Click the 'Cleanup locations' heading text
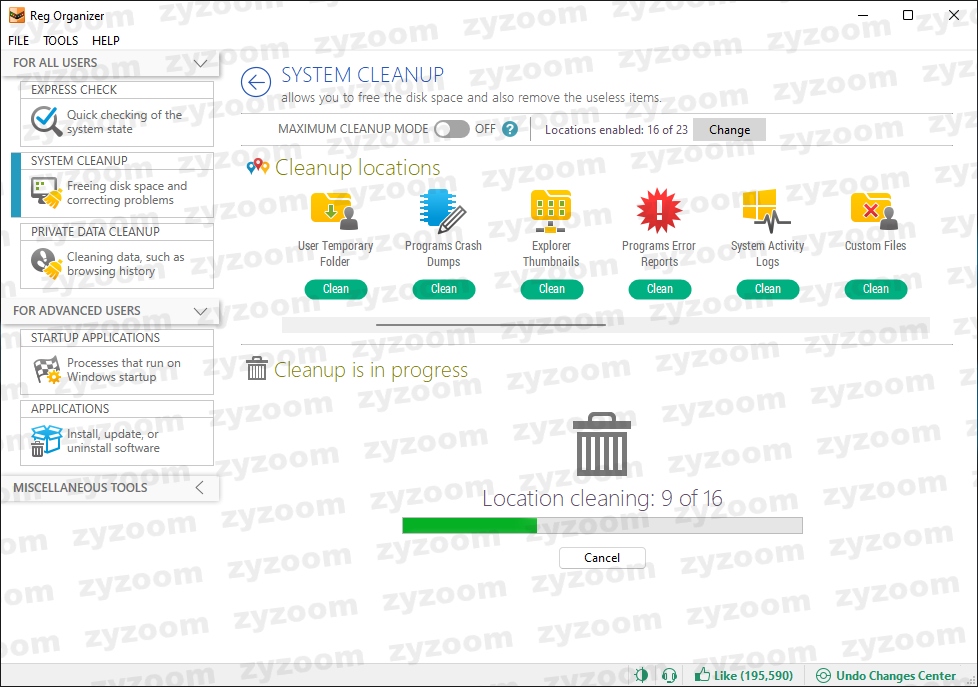Image resolution: width=978 pixels, height=687 pixels. (357, 167)
